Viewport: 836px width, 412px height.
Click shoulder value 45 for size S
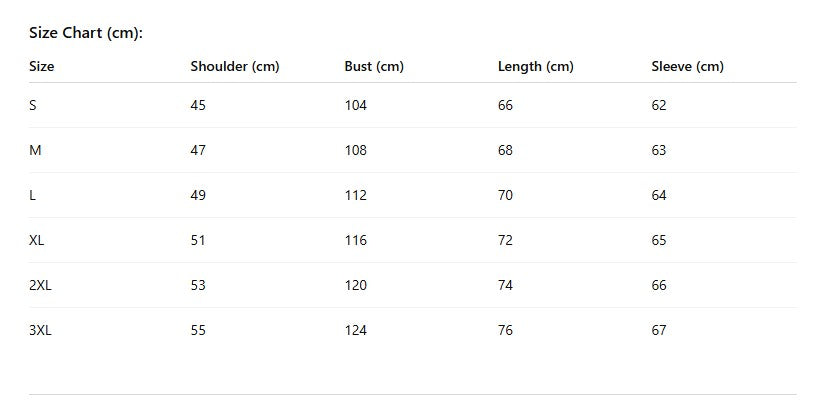pos(198,105)
